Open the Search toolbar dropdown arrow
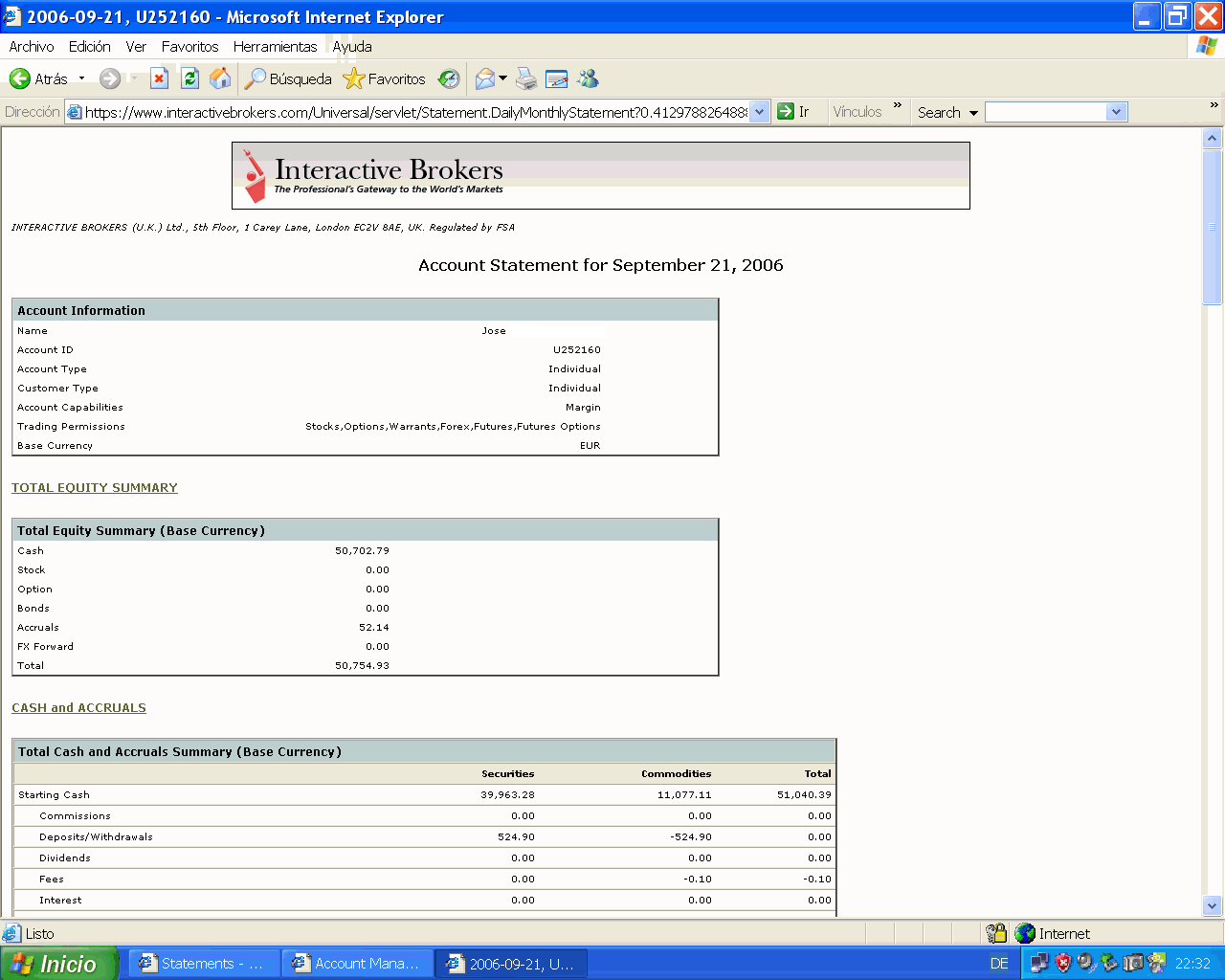Screen dimensions: 1225x980 click(x=974, y=113)
